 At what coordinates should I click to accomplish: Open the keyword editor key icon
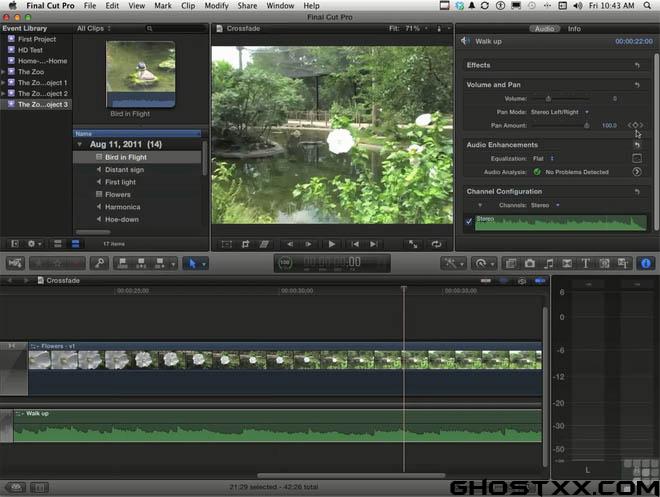click(100, 263)
